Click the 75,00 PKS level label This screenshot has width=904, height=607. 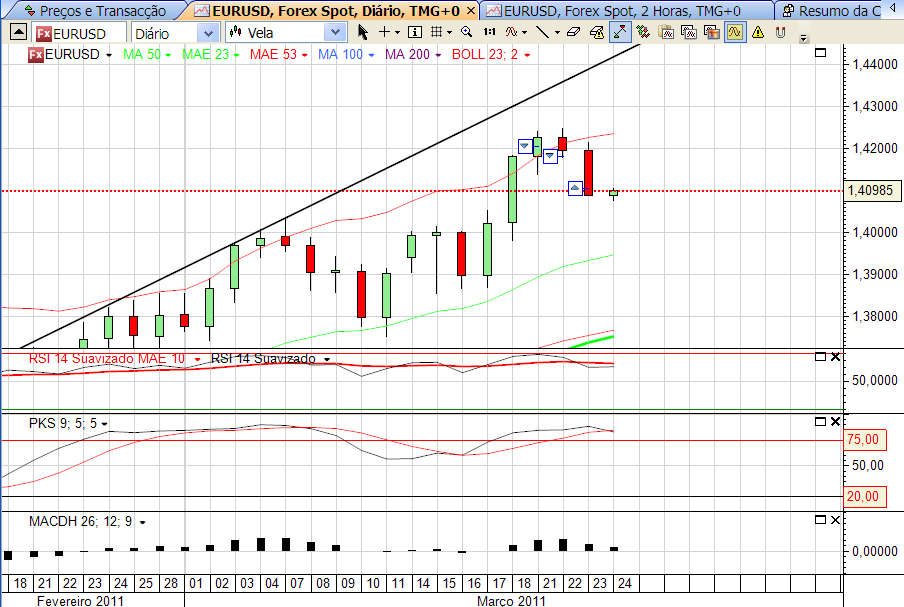[864, 440]
